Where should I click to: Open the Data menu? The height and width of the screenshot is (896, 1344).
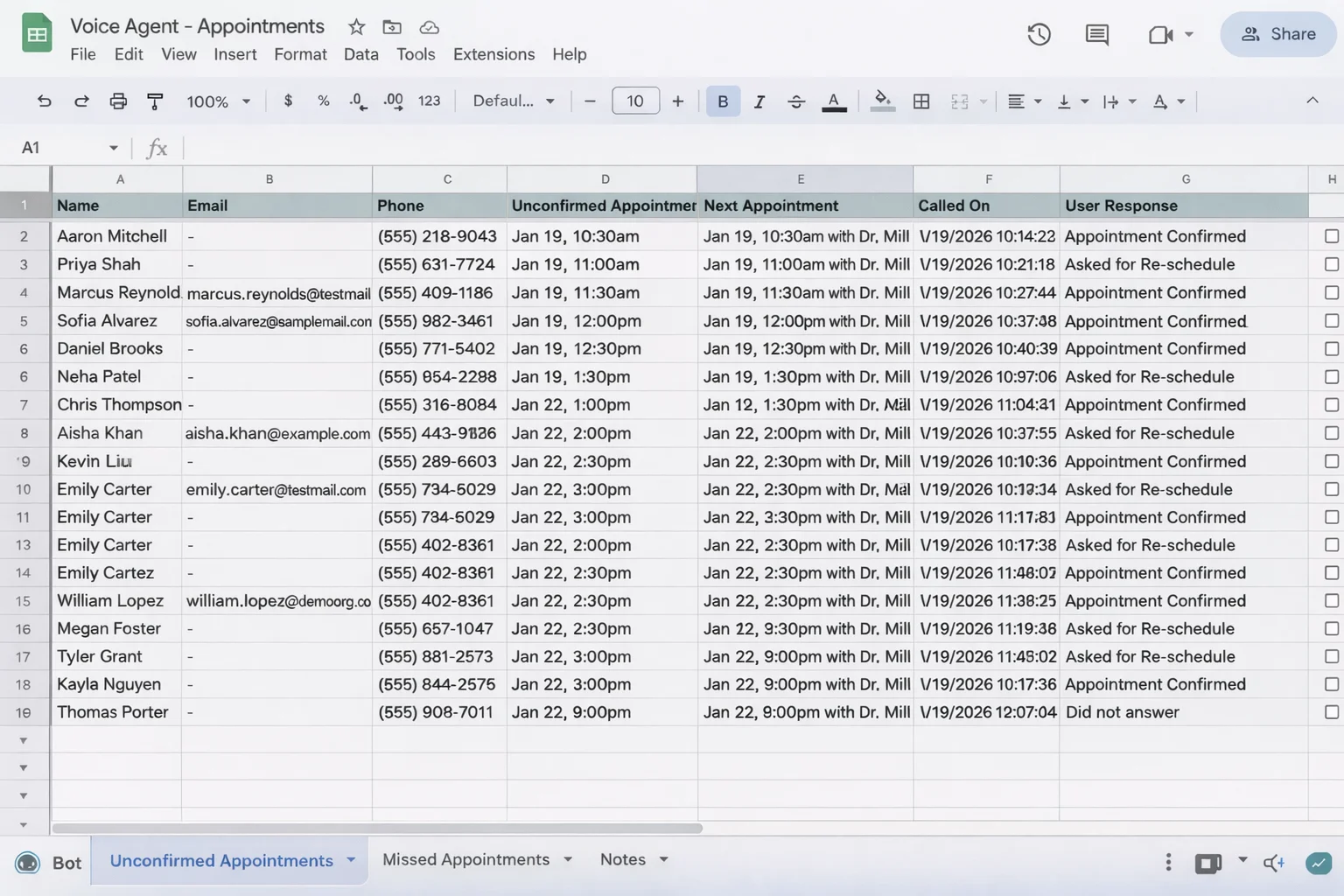pos(361,54)
